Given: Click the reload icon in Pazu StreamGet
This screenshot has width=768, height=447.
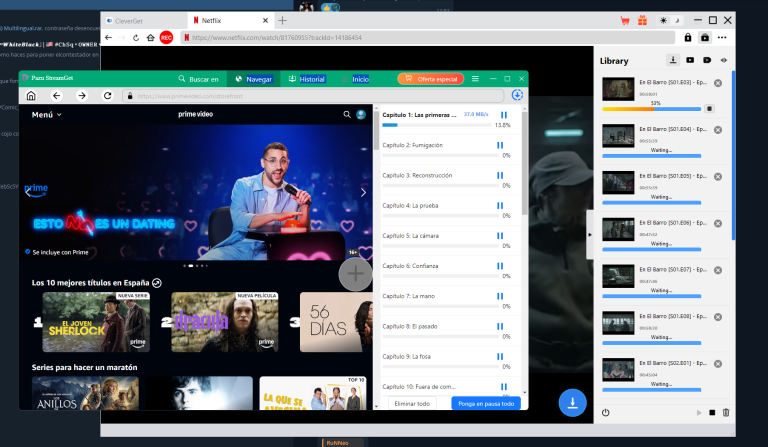Looking at the screenshot, I should (x=106, y=96).
